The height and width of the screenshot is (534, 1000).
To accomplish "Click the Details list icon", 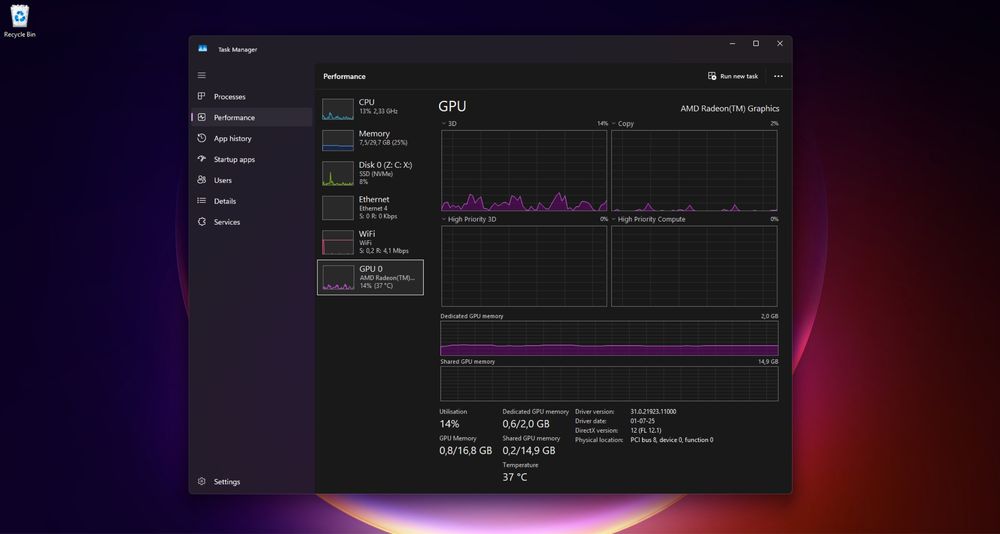I will click(x=202, y=200).
